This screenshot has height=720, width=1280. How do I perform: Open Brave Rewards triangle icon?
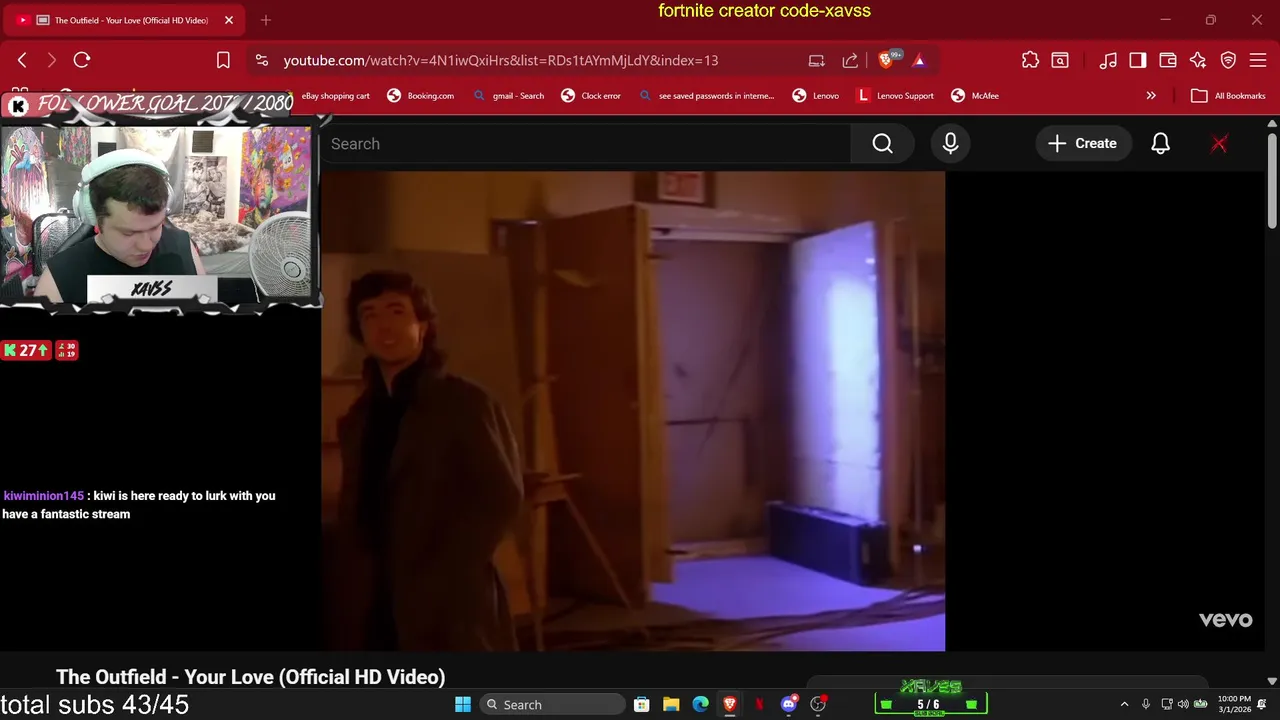(919, 60)
